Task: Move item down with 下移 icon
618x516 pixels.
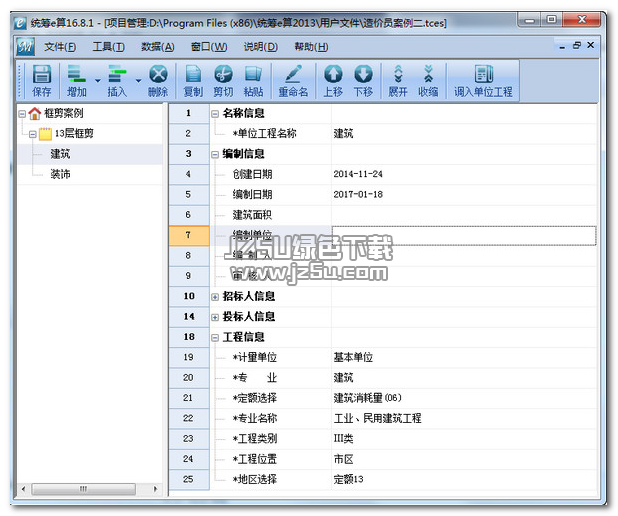Action: (363, 80)
